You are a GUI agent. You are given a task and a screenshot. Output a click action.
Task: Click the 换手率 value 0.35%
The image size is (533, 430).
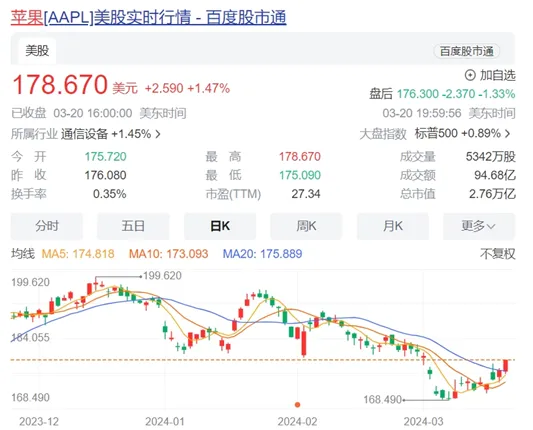(109, 194)
